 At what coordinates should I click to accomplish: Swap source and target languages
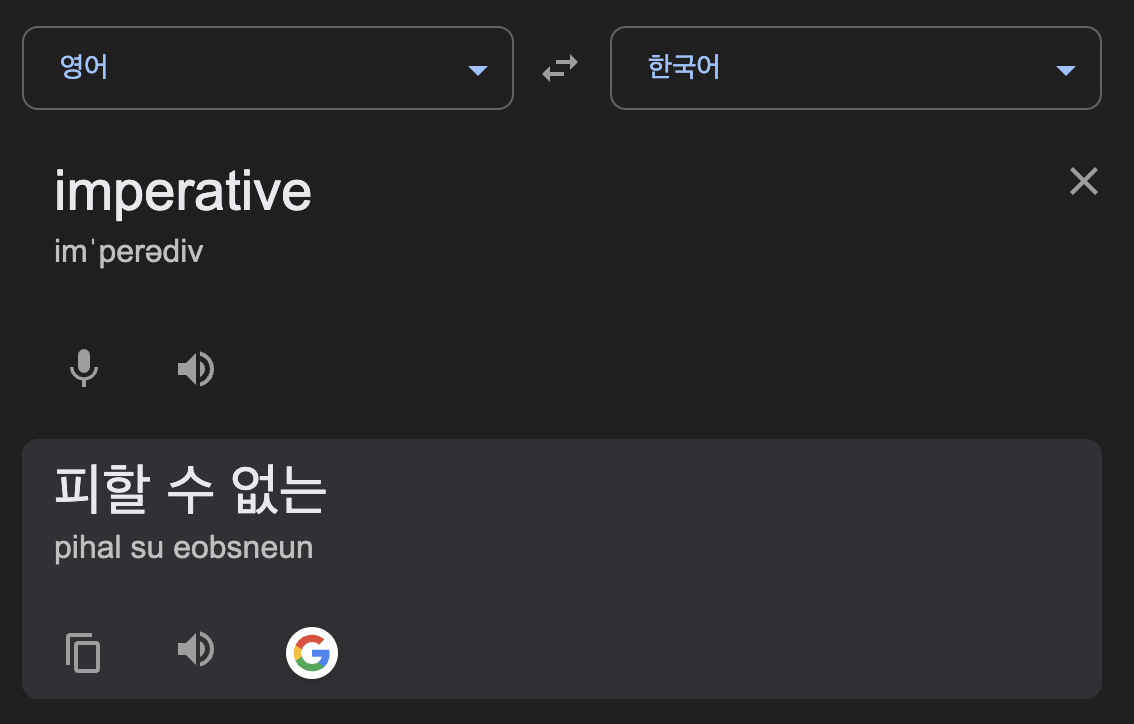(560, 68)
